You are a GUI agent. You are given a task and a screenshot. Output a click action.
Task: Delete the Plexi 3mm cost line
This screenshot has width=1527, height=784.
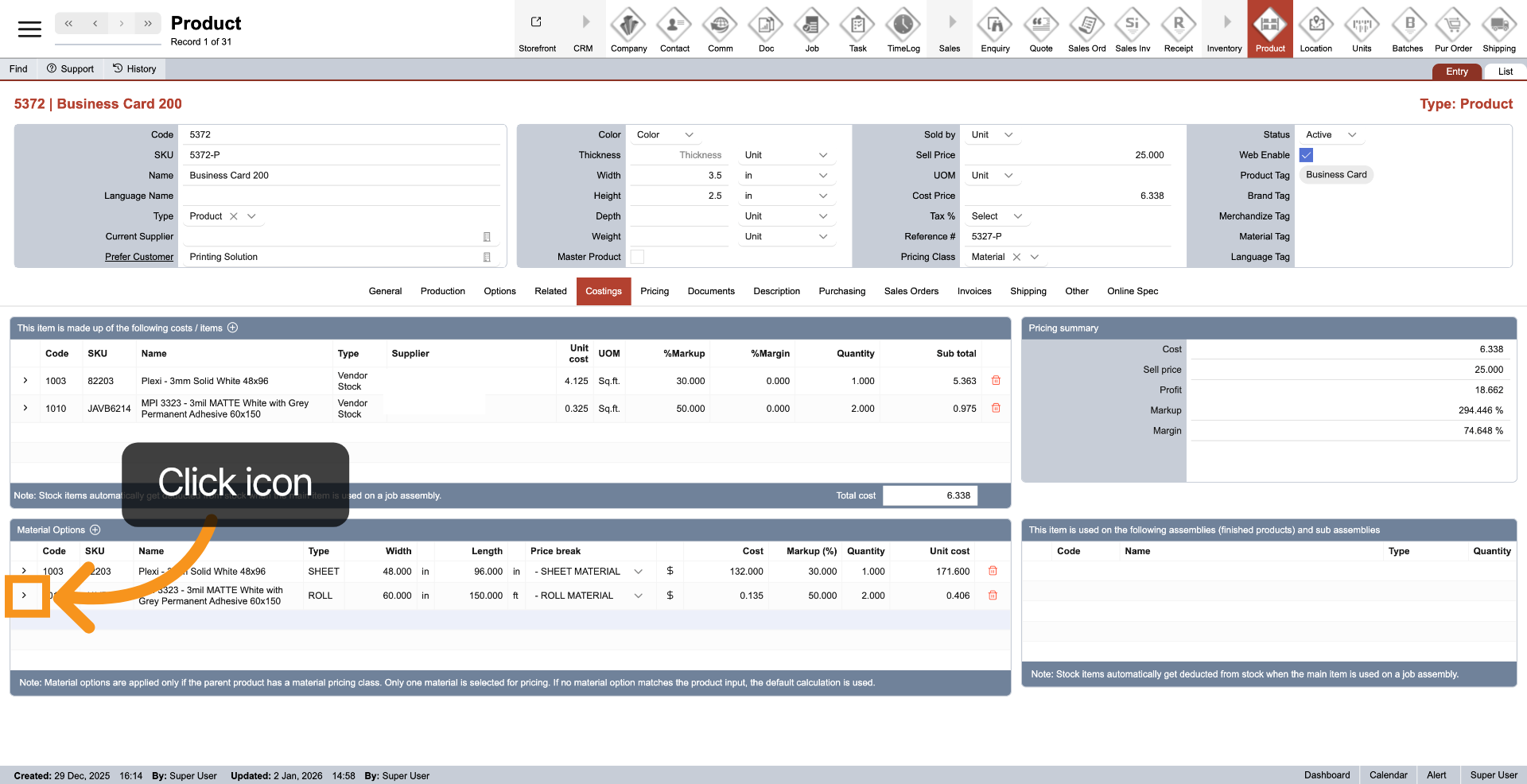[996, 381]
